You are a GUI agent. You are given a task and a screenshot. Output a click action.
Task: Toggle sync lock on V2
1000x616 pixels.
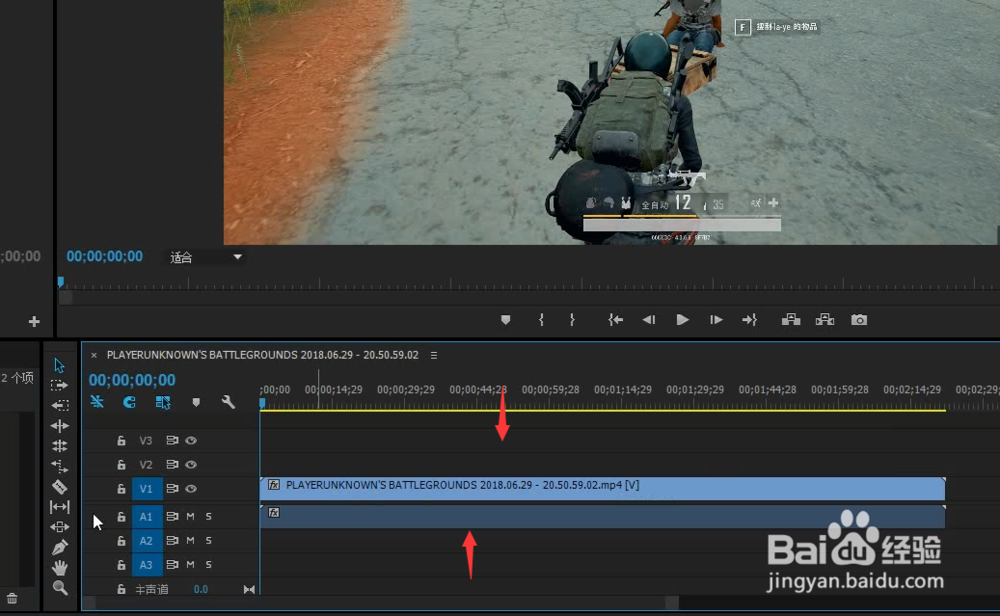(x=172, y=465)
